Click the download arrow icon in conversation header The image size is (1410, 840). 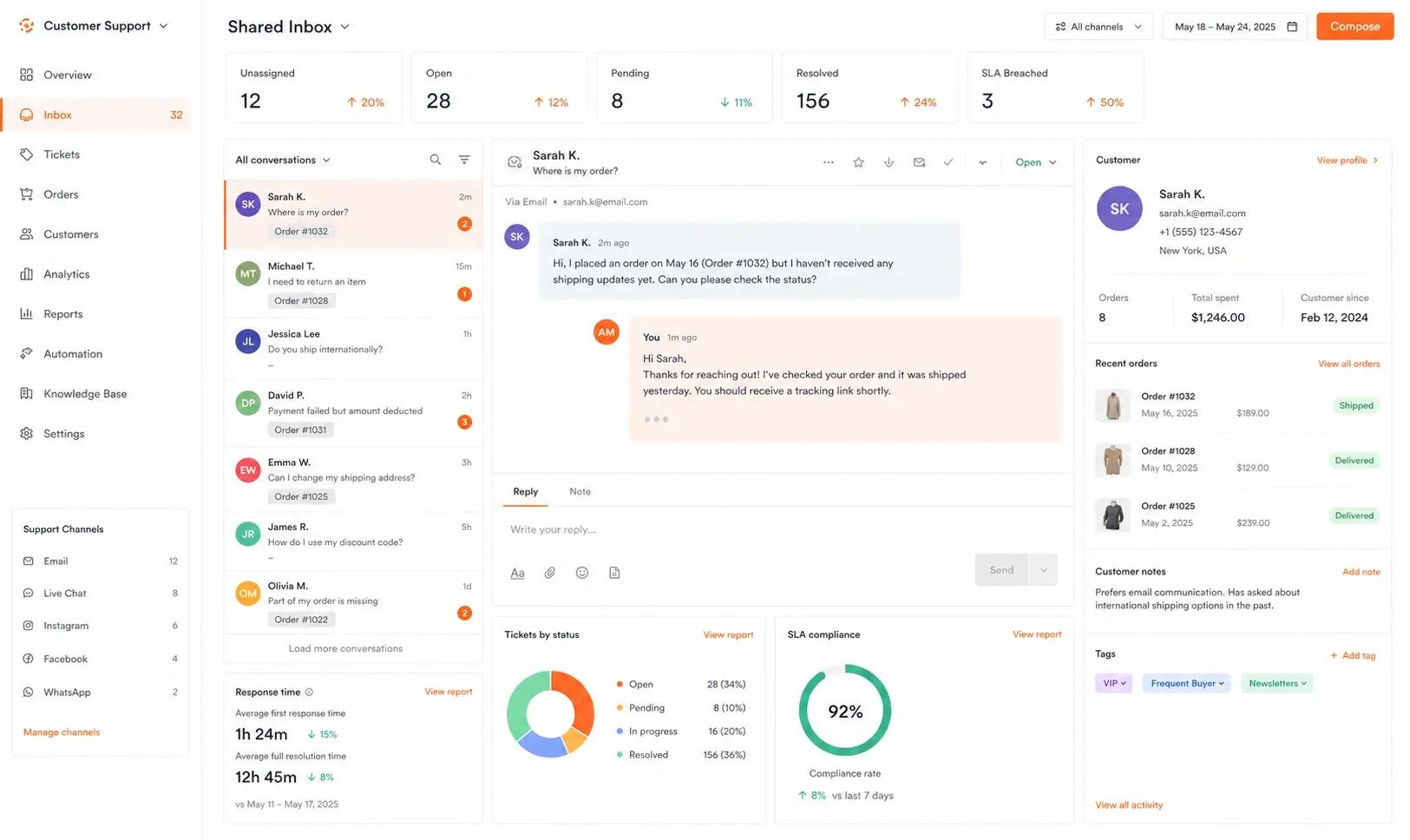coord(889,162)
